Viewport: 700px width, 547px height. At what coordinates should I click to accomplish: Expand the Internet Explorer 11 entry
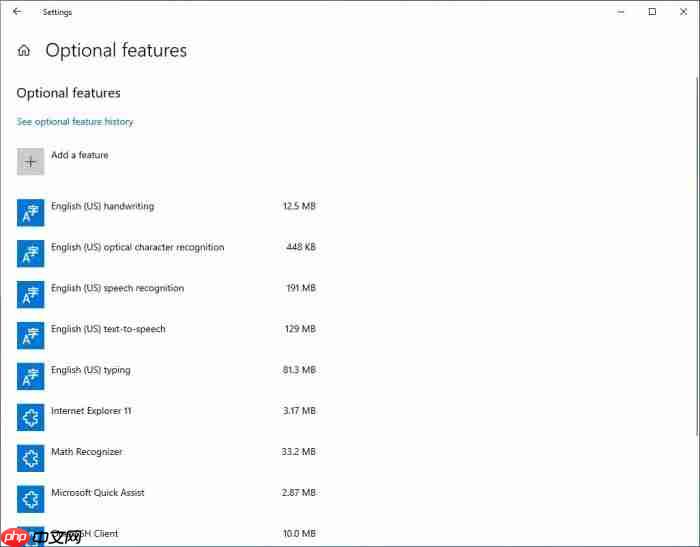[x=91, y=411]
